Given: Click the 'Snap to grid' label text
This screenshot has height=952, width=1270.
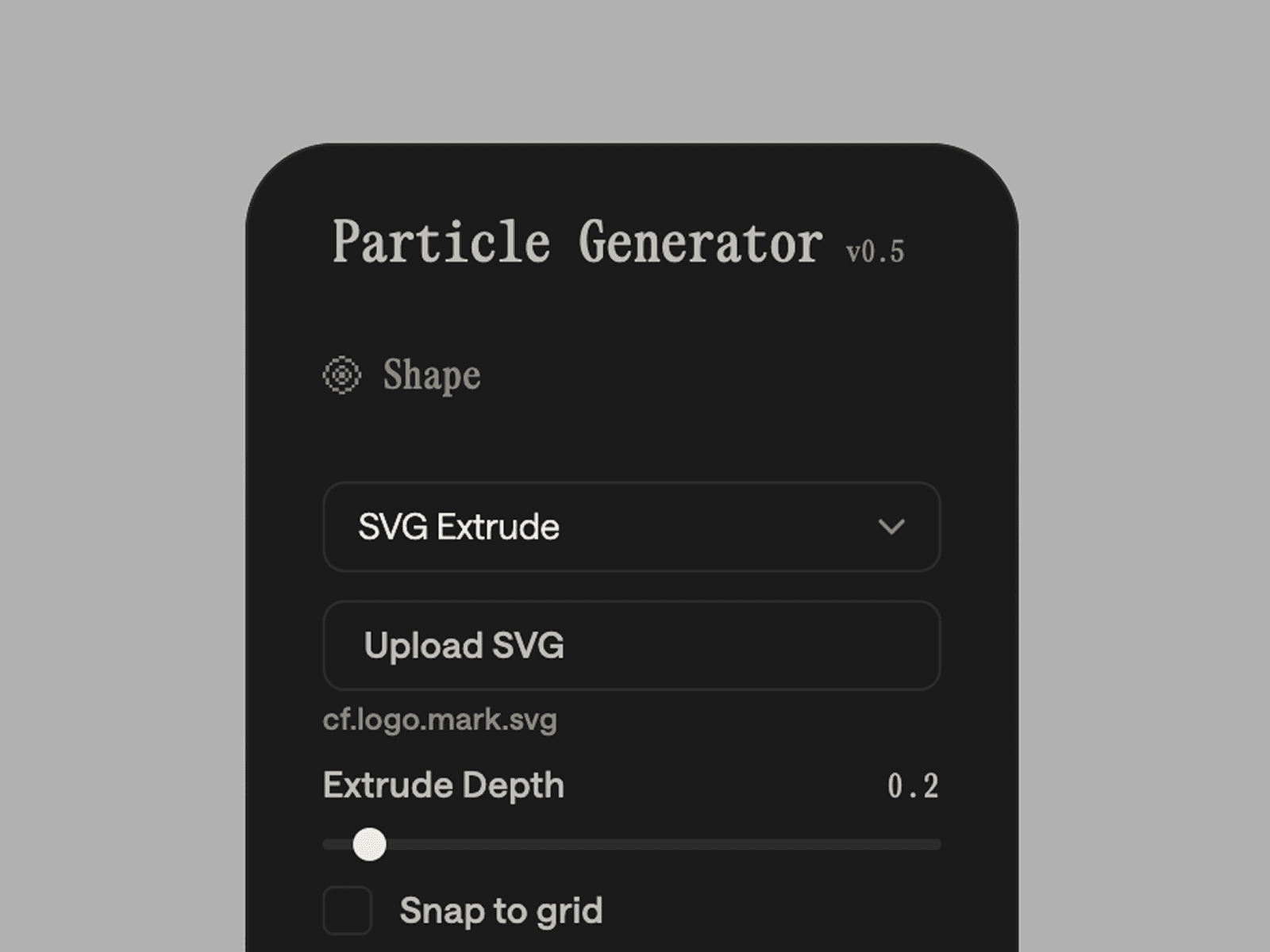Looking at the screenshot, I should point(501,910).
